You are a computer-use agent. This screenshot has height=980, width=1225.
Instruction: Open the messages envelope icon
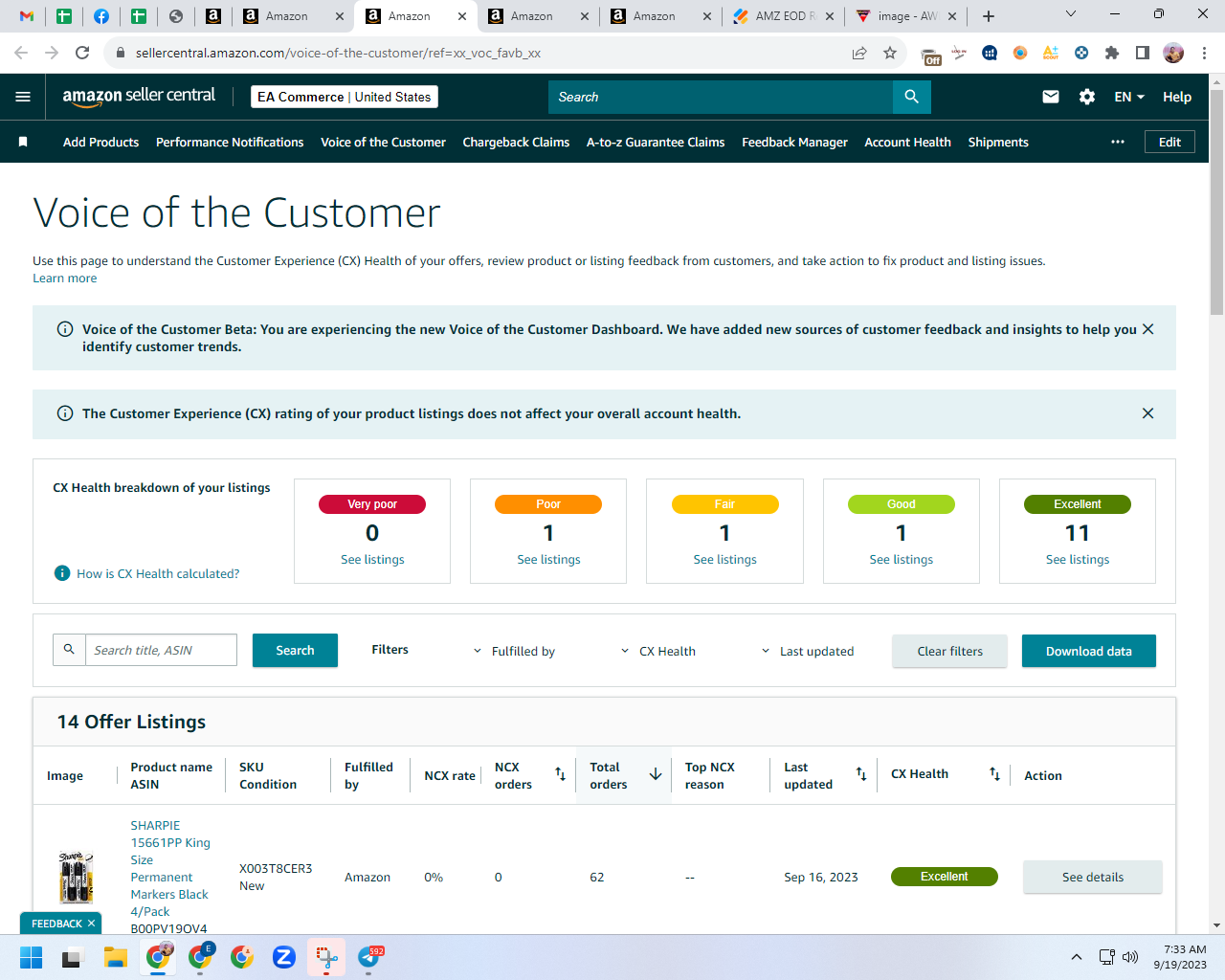(x=1051, y=97)
